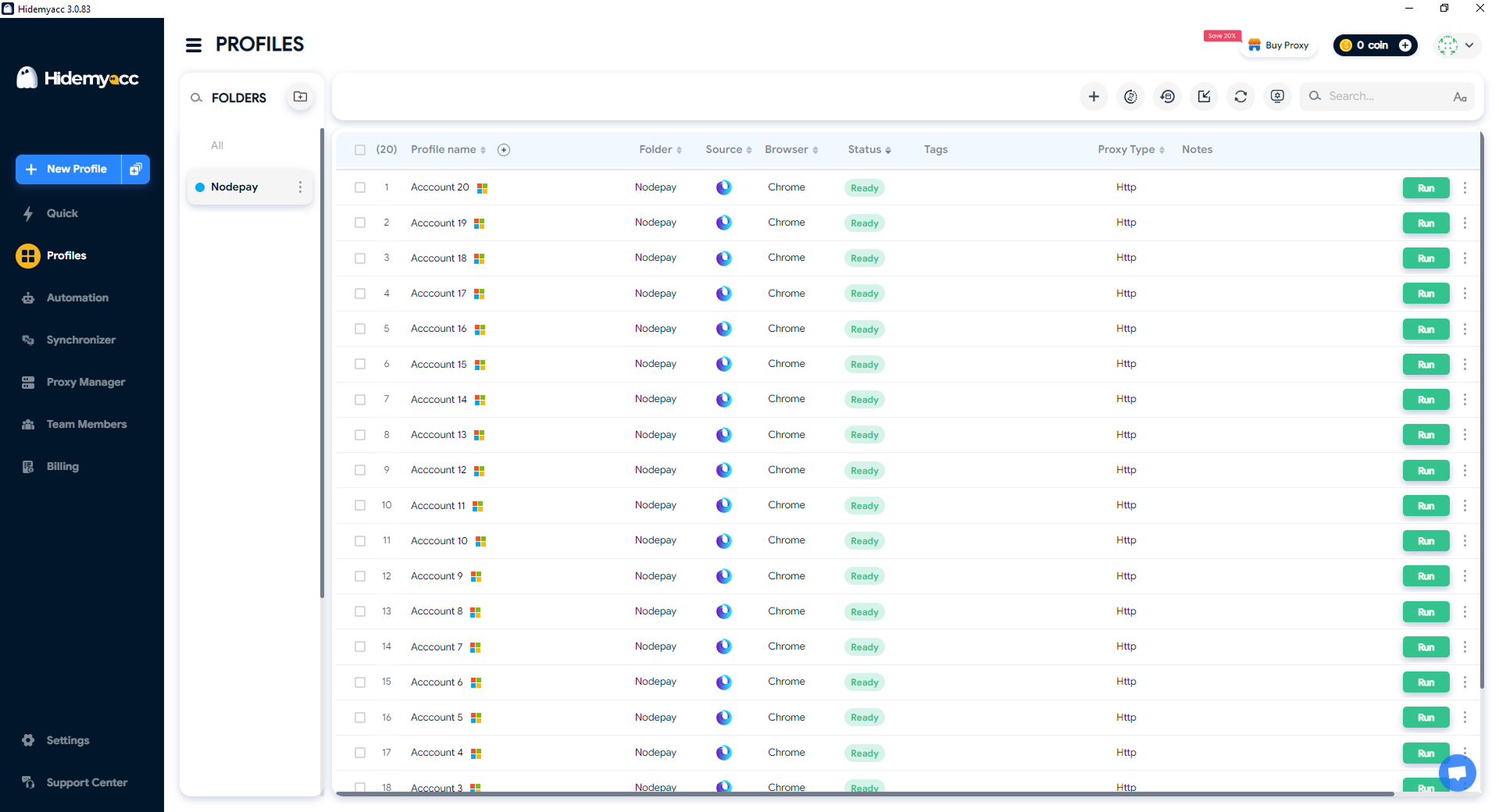The image size is (1499, 812).
Task: Select all profiles with header checkbox
Action: [360, 150]
